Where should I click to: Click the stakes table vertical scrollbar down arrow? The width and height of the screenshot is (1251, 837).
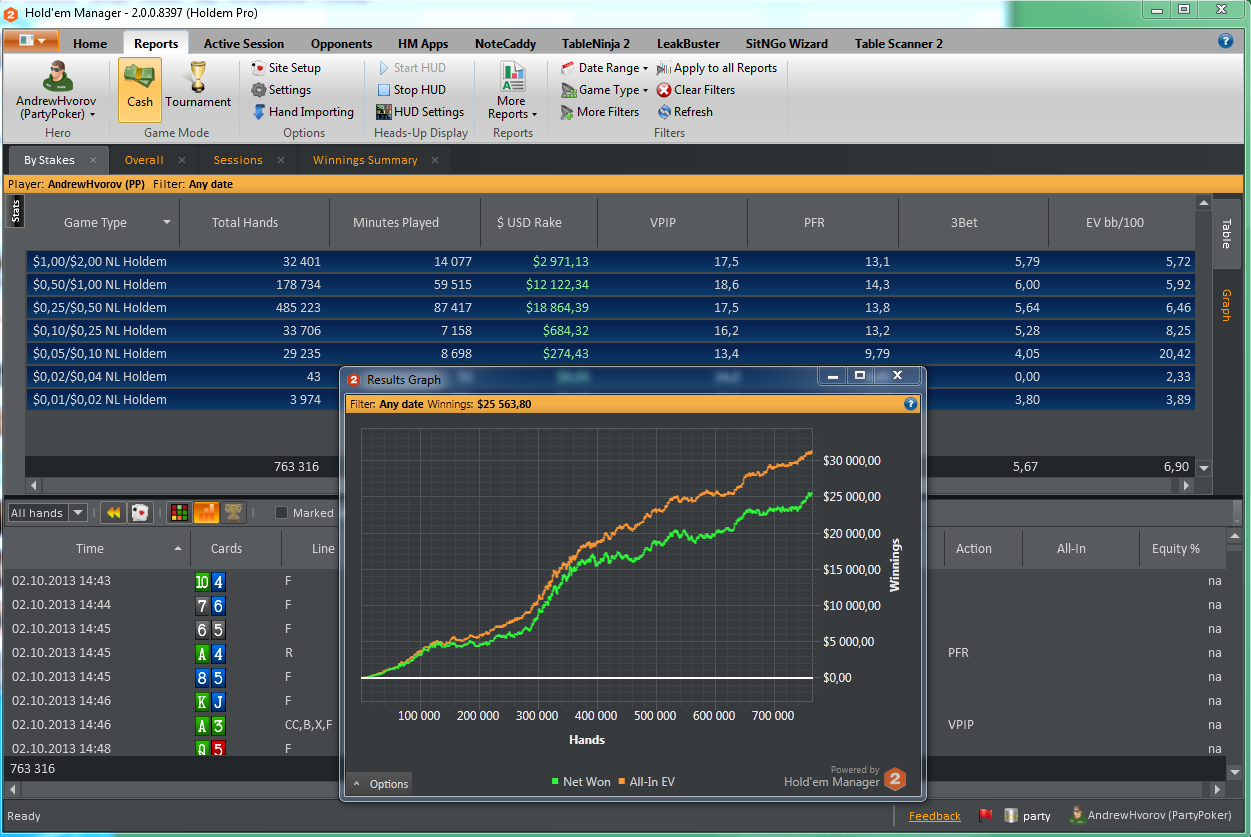coord(1204,467)
